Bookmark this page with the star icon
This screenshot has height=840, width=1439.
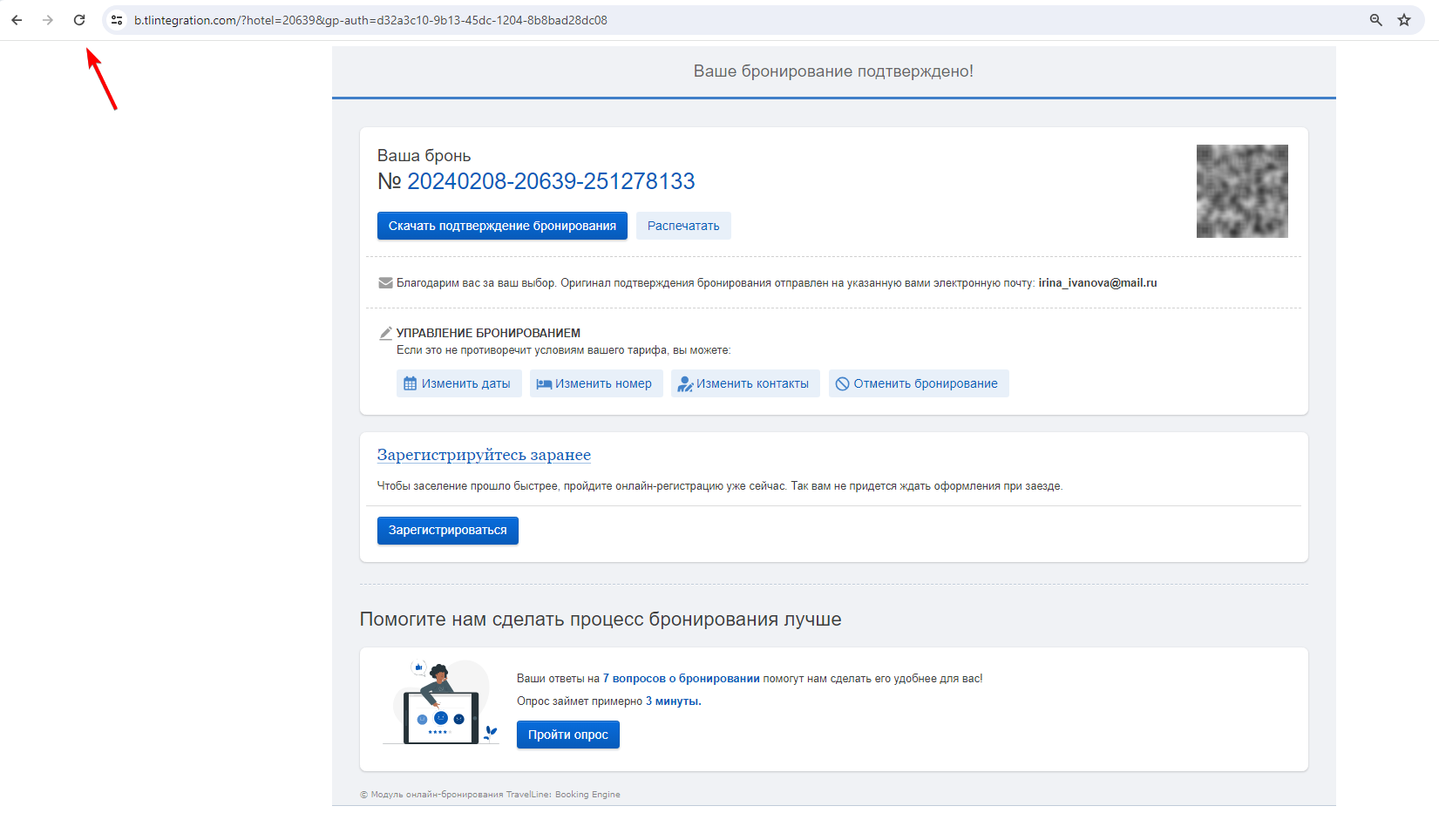pyautogui.click(x=1404, y=20)
